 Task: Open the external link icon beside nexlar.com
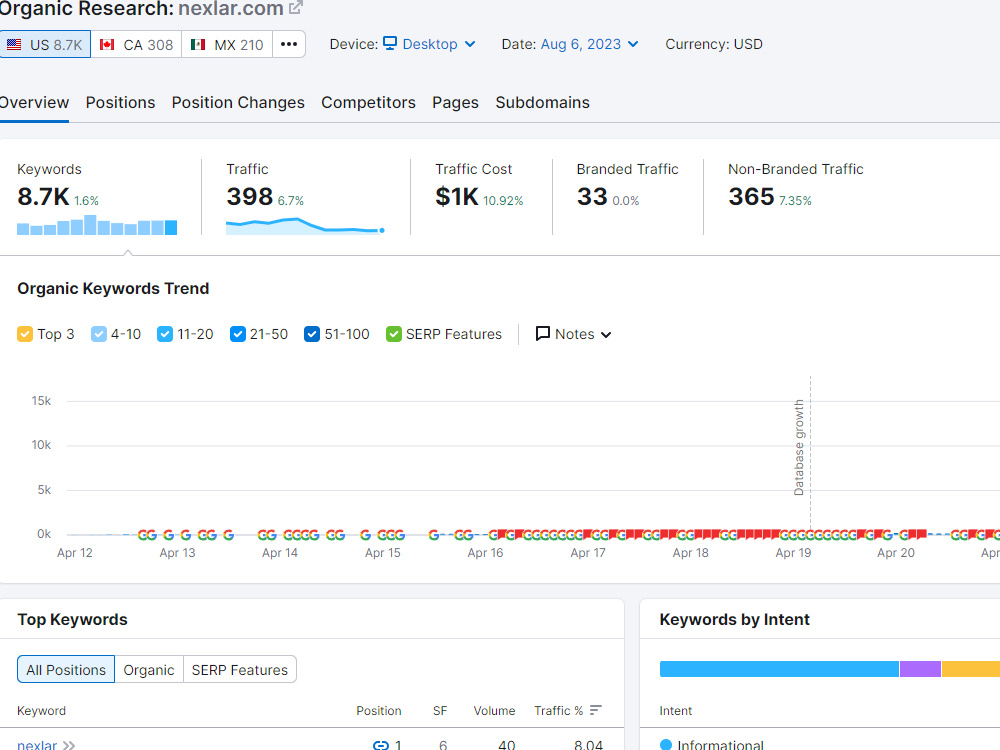pos(295,8)
